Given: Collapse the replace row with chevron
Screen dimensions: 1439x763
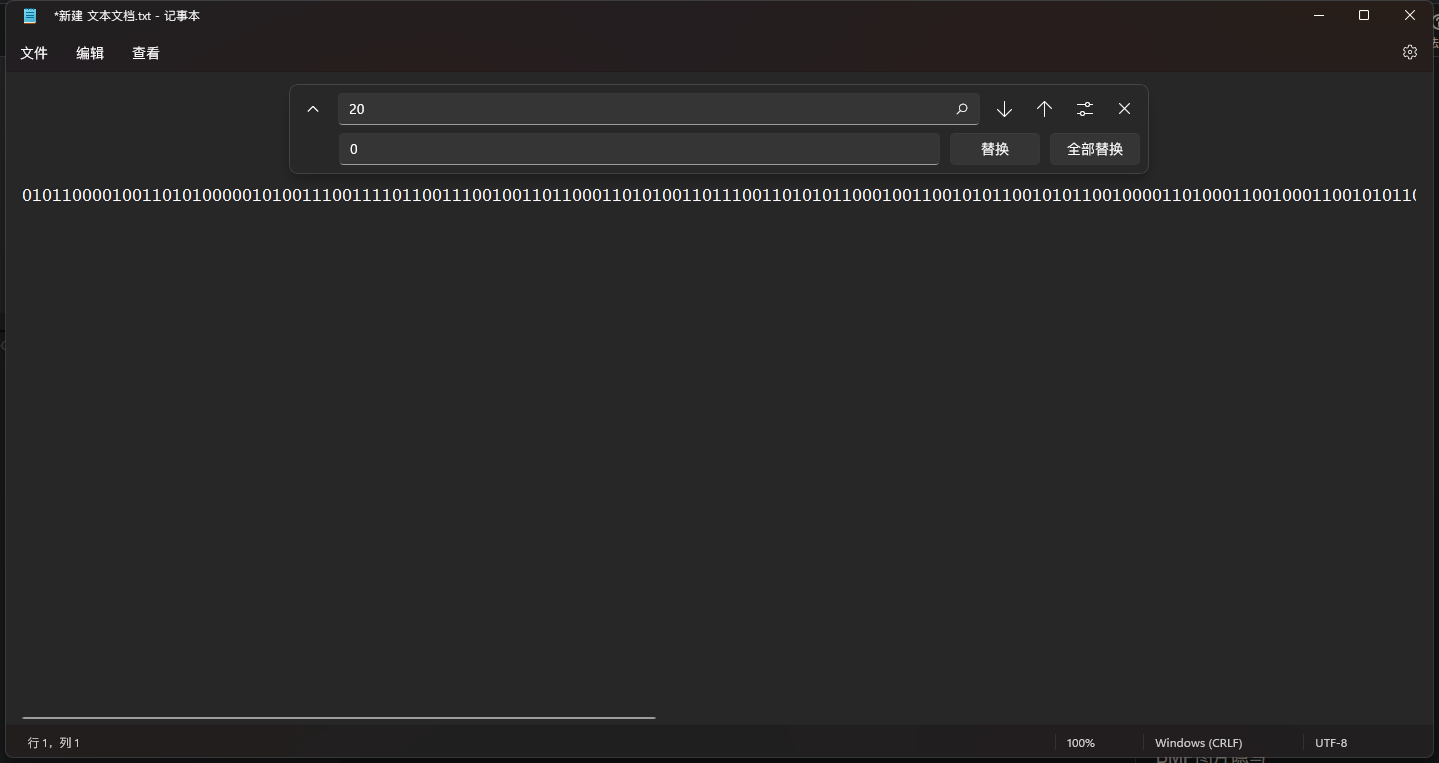Looking at the screenshot, I should pyautogui.click(x=313, y=109).
